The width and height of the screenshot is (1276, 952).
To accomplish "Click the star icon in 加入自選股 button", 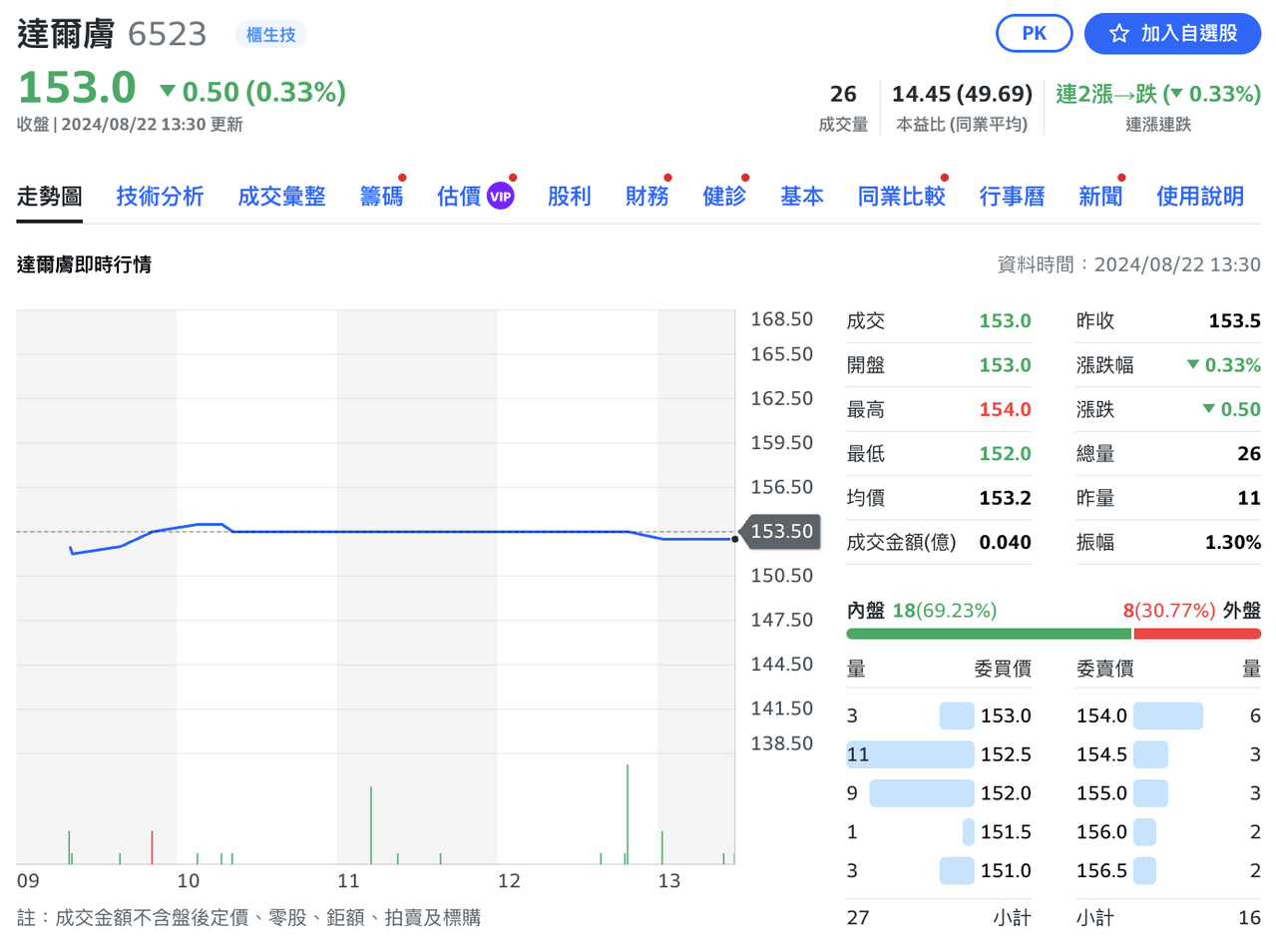I will 1119,34.
